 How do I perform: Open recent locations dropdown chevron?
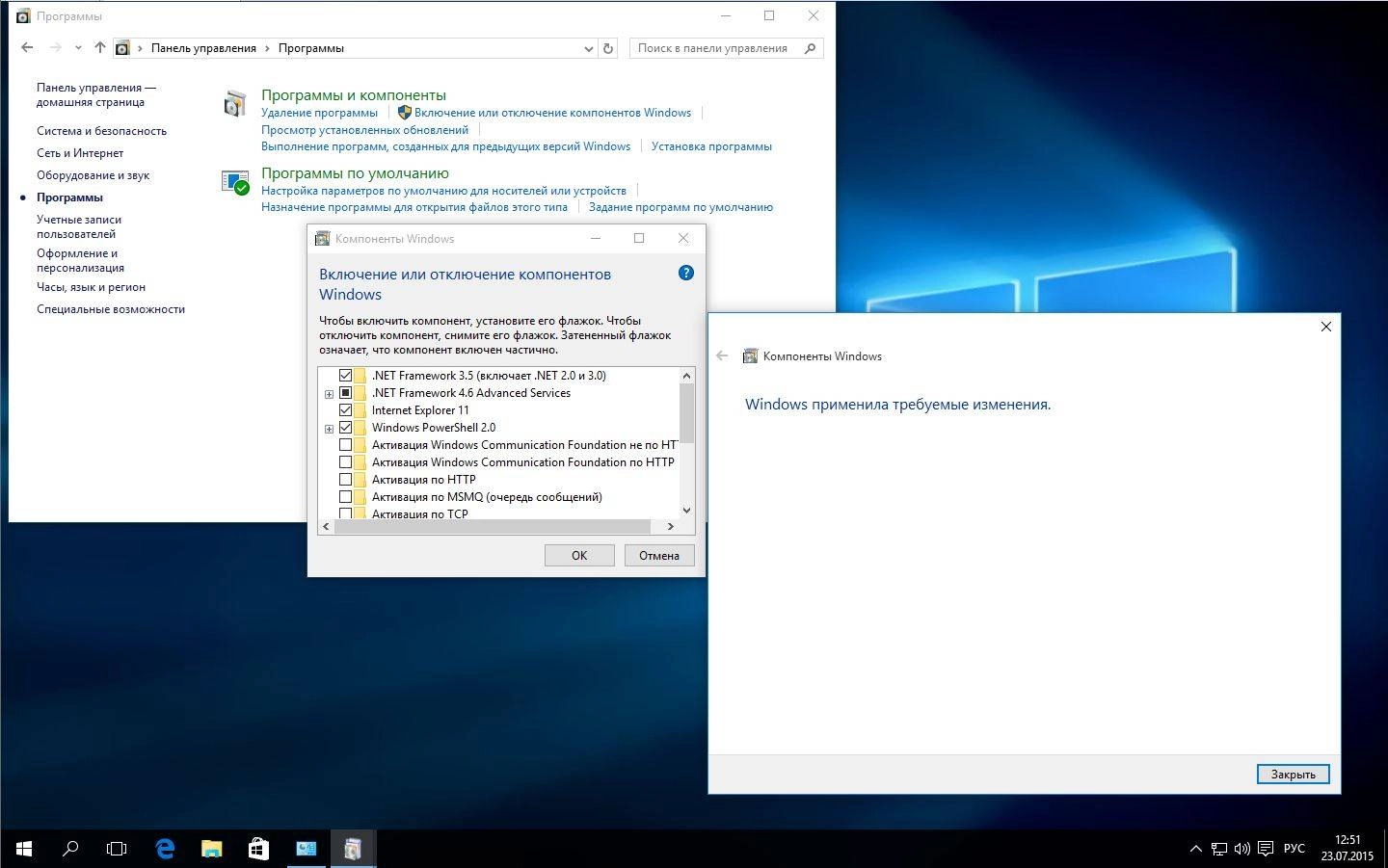[78, 48]
